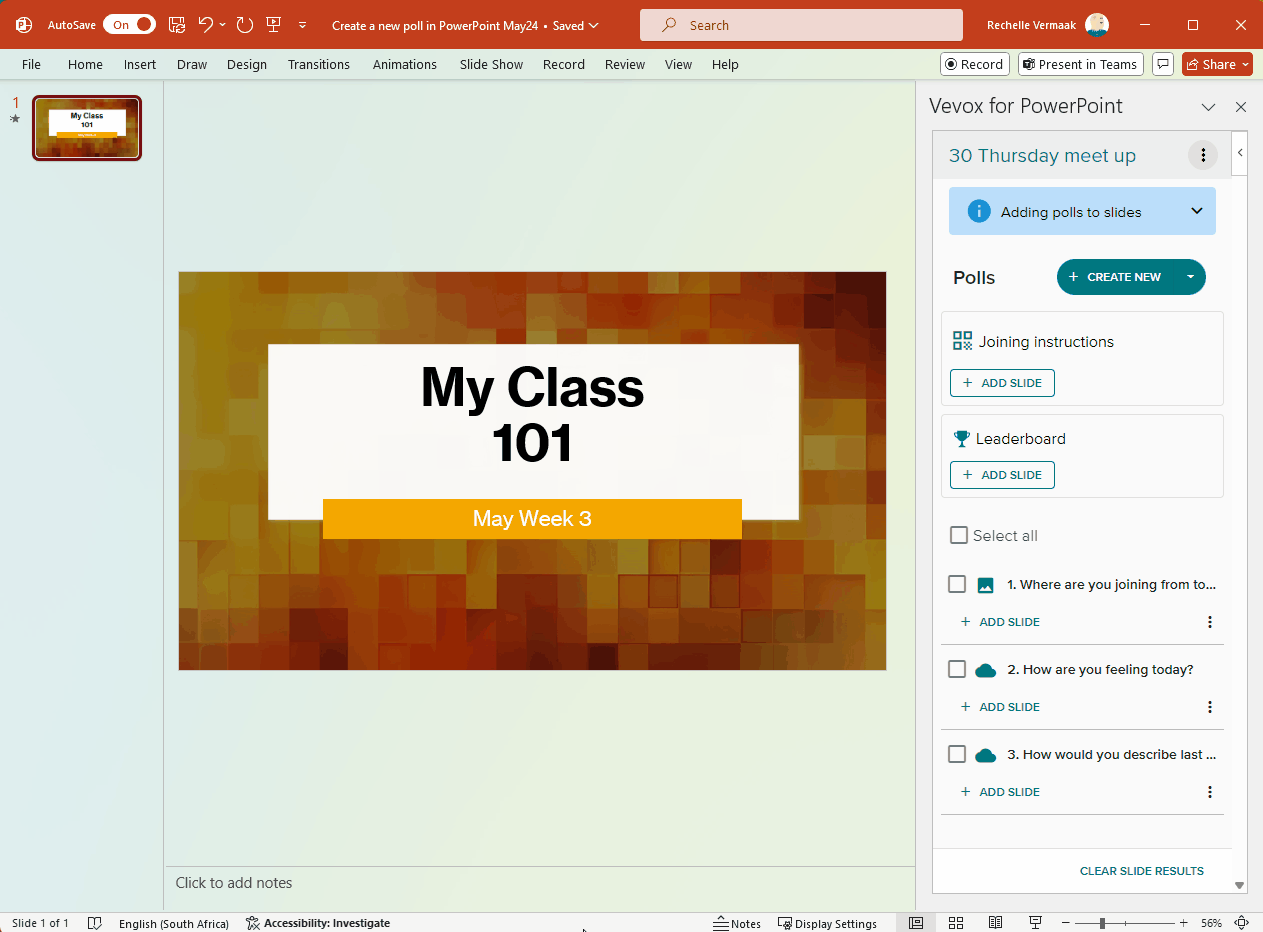This screenshot has height=932, width=1263.
Task: Open Present in Teams
Action: pyautogui.click(x=1080, y=63)
